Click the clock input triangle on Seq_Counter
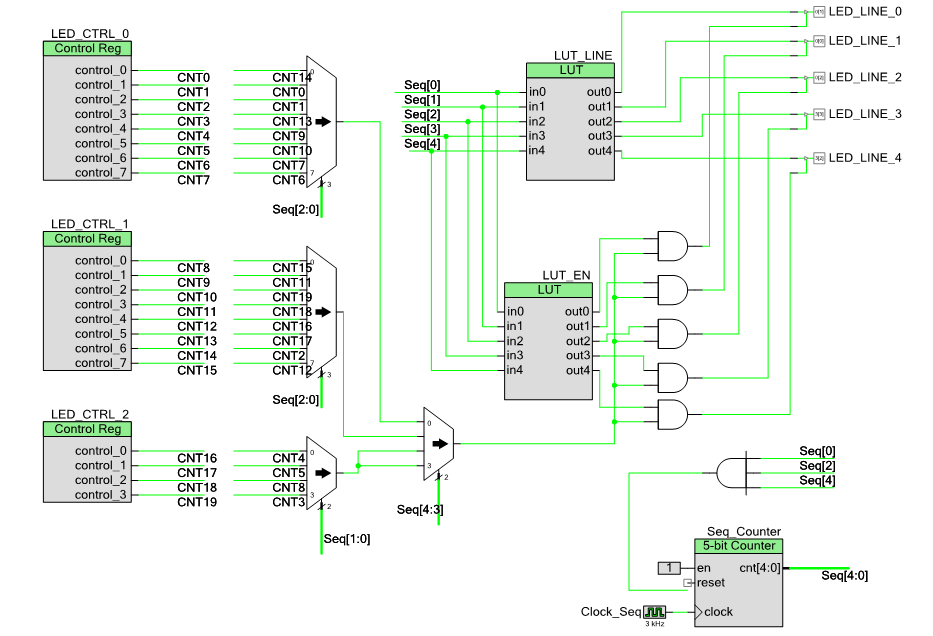This screenshot has width=933, height=636. [x=699, y=612]
